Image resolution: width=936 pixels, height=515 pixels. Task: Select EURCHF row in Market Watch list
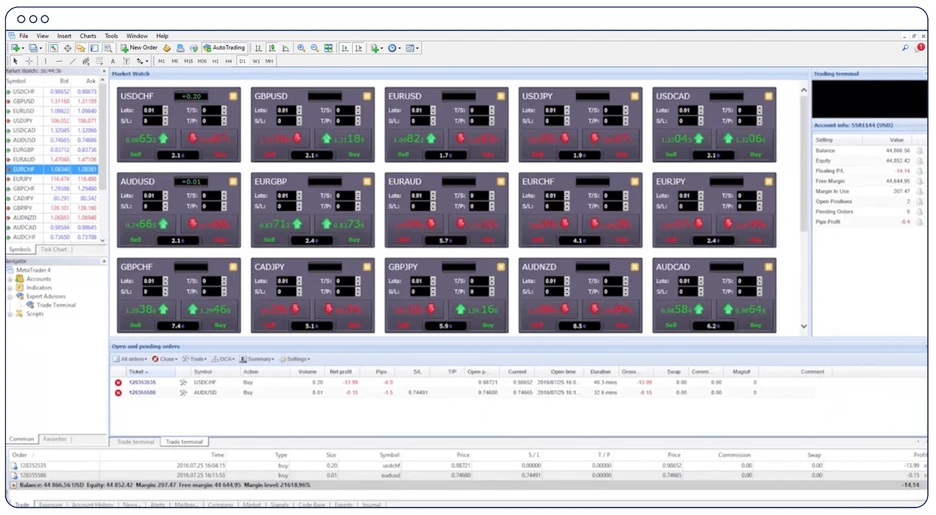click(52, 169)
